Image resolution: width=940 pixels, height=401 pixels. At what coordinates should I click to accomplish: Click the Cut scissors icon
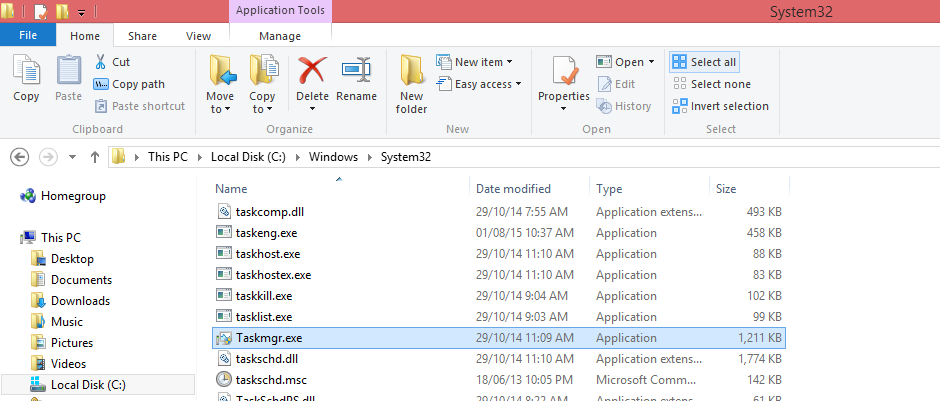(x=101, y=62)
